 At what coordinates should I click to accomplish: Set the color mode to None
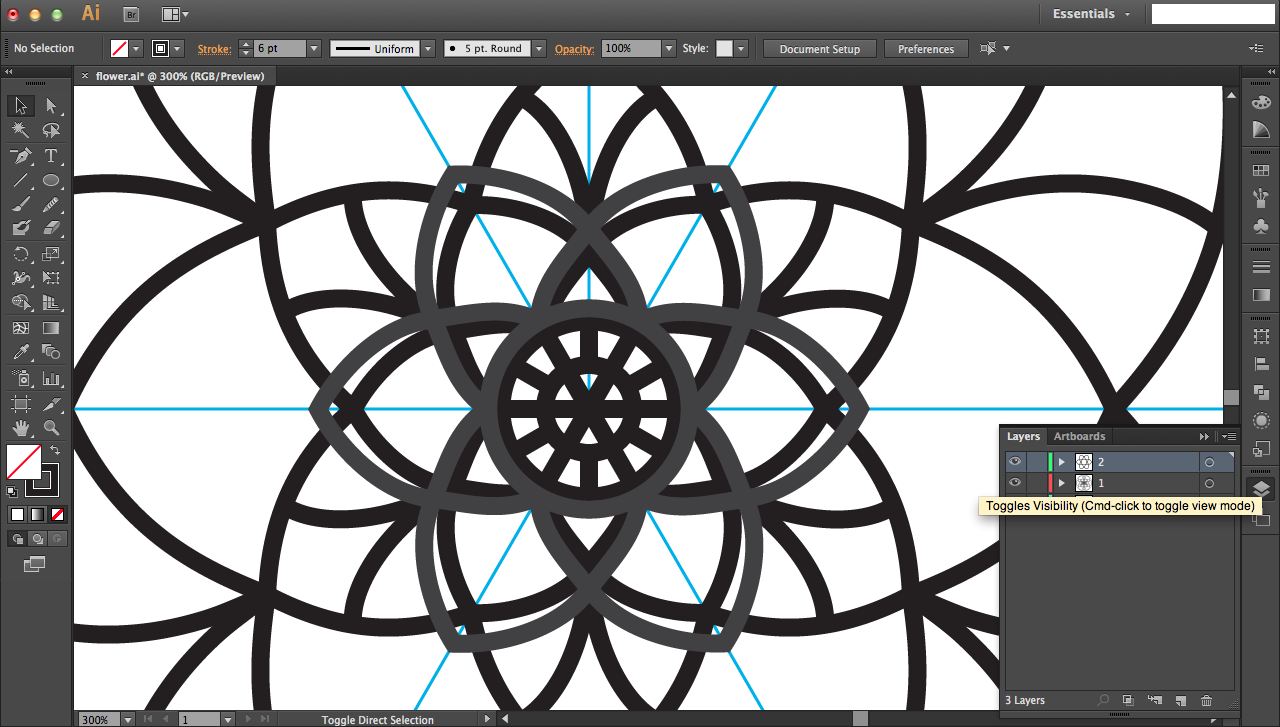[58, 514]
